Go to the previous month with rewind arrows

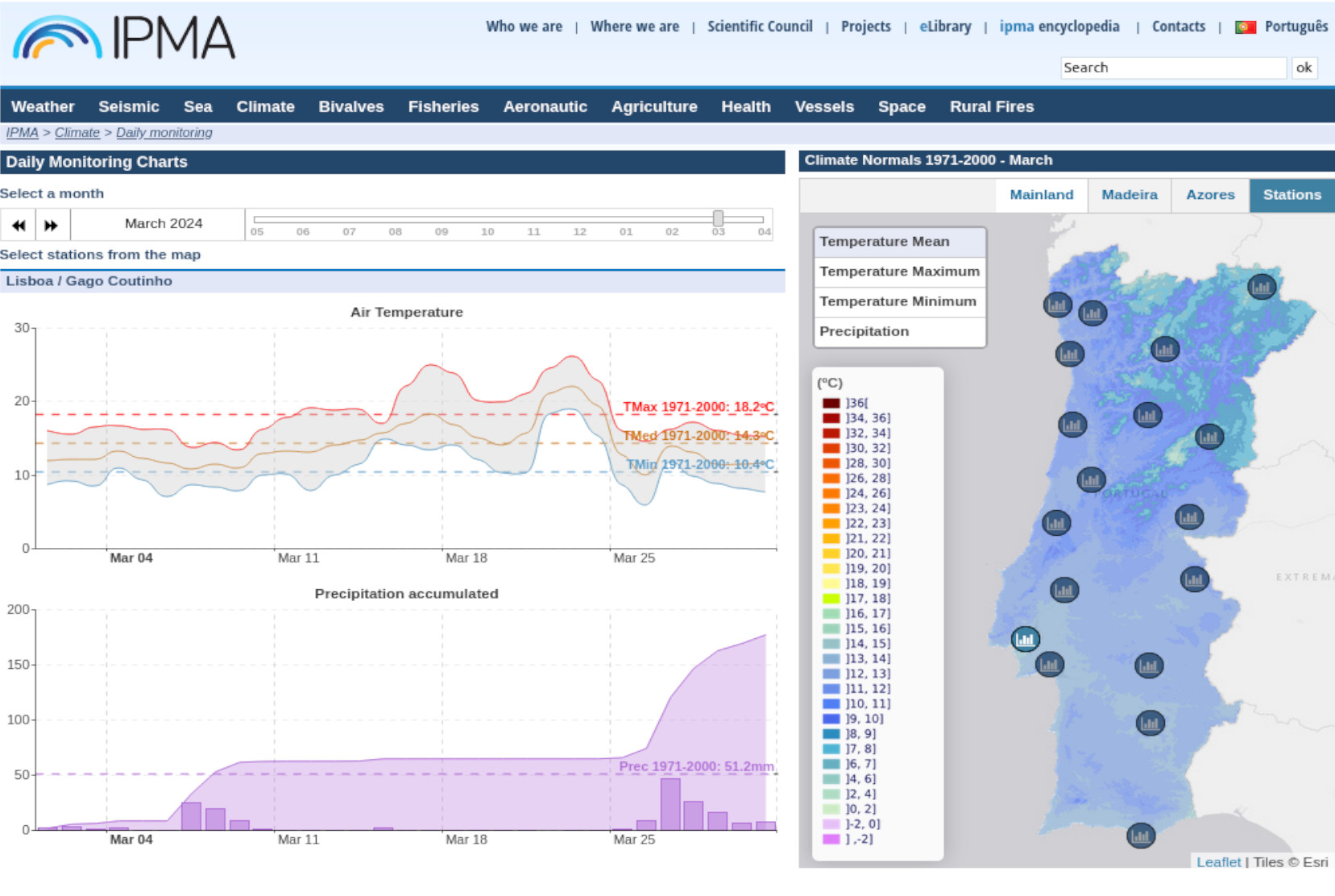click(x=18, y=225)
